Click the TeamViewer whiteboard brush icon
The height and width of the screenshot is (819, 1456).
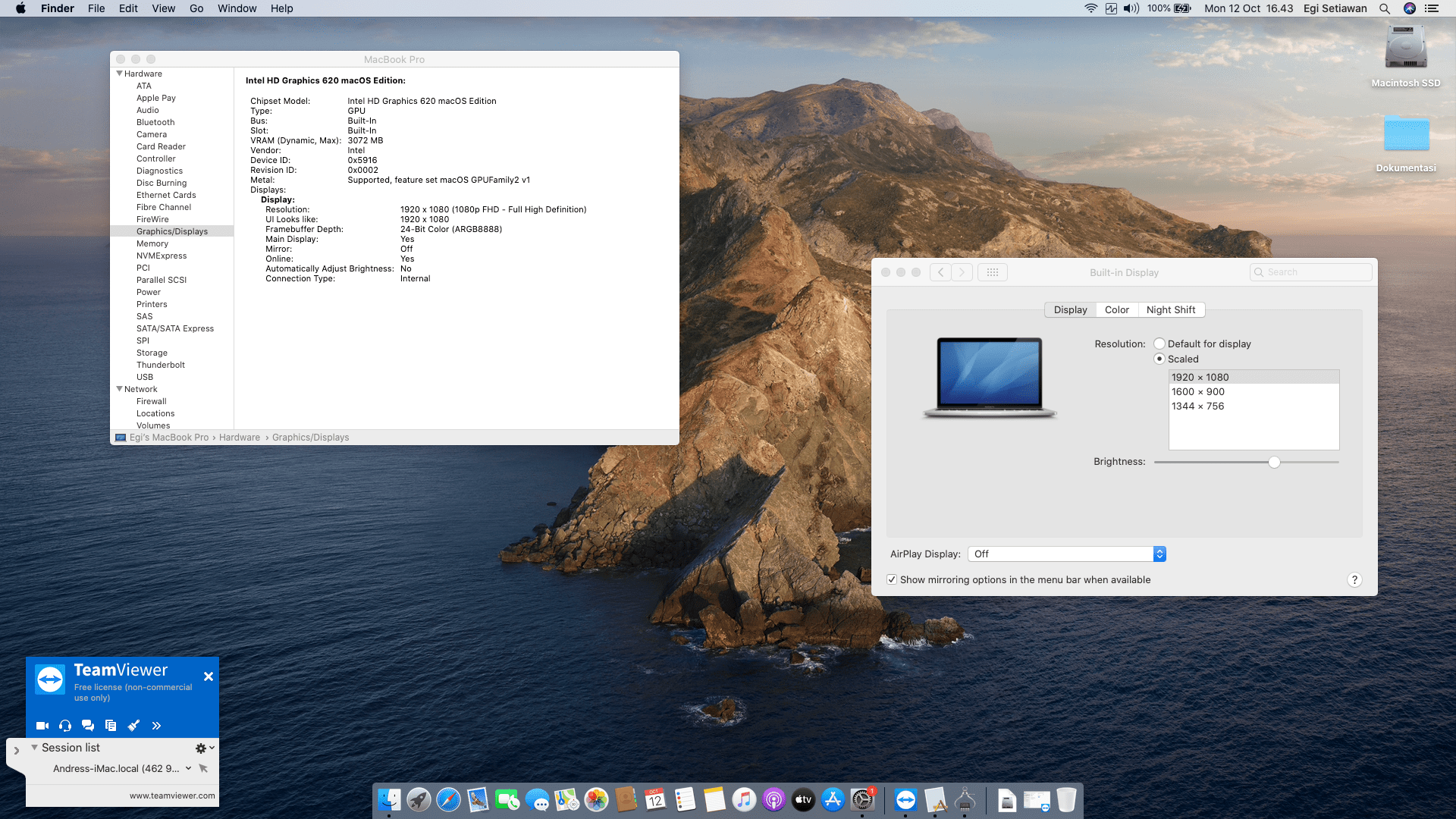(x=133, y=726)
